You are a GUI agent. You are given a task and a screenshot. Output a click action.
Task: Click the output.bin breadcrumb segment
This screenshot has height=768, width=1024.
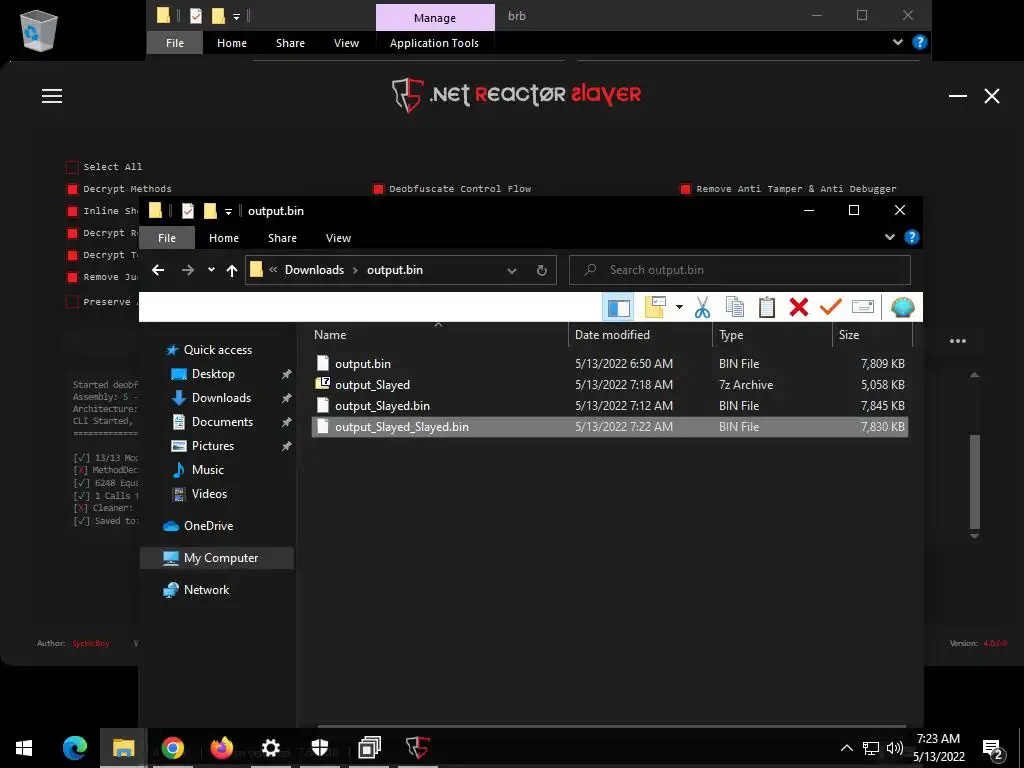pyautogui.click(x=394, y=270)
